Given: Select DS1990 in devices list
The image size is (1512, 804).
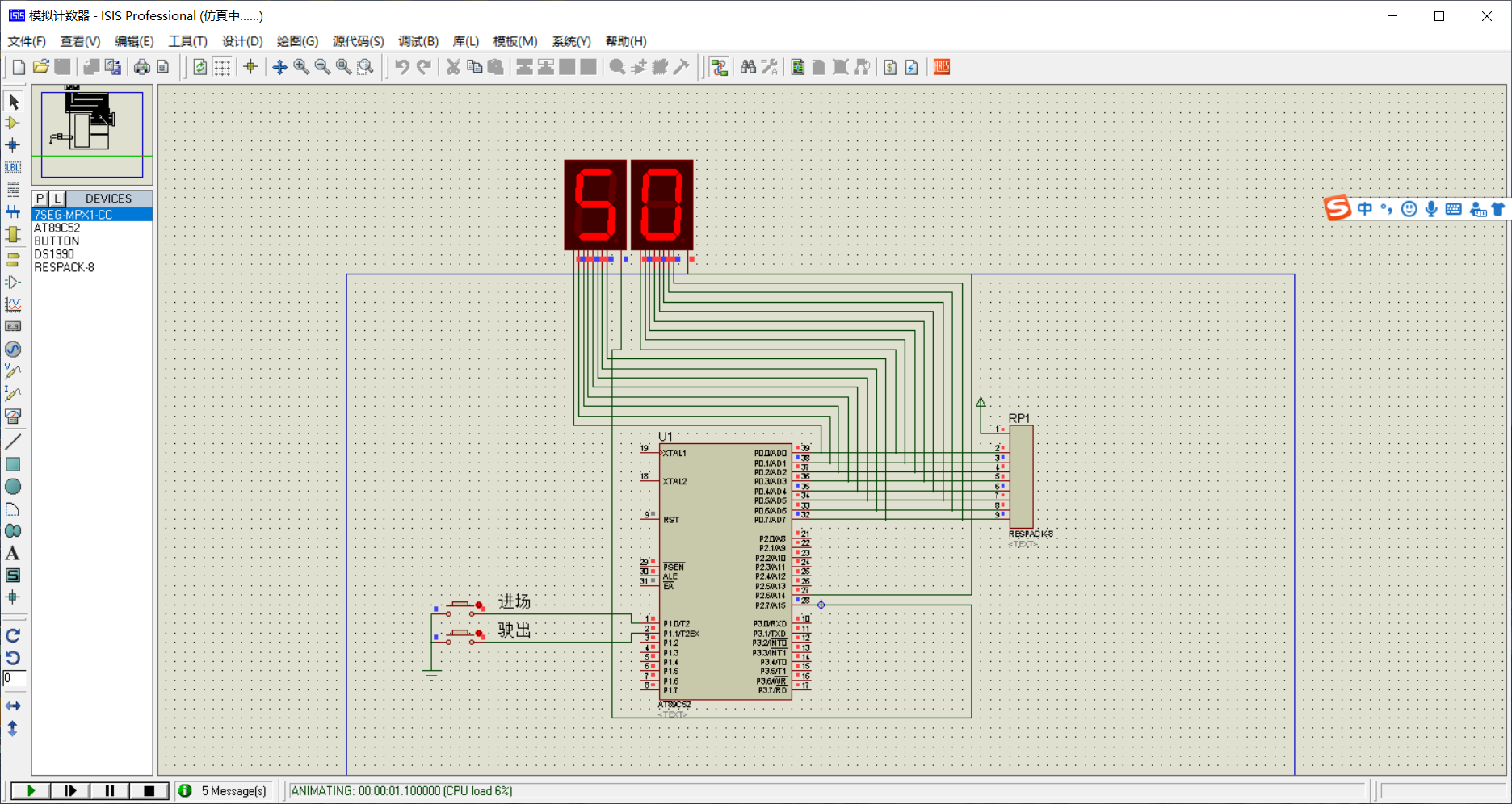Looking at the screenshot, I should (x=92, y=254).
